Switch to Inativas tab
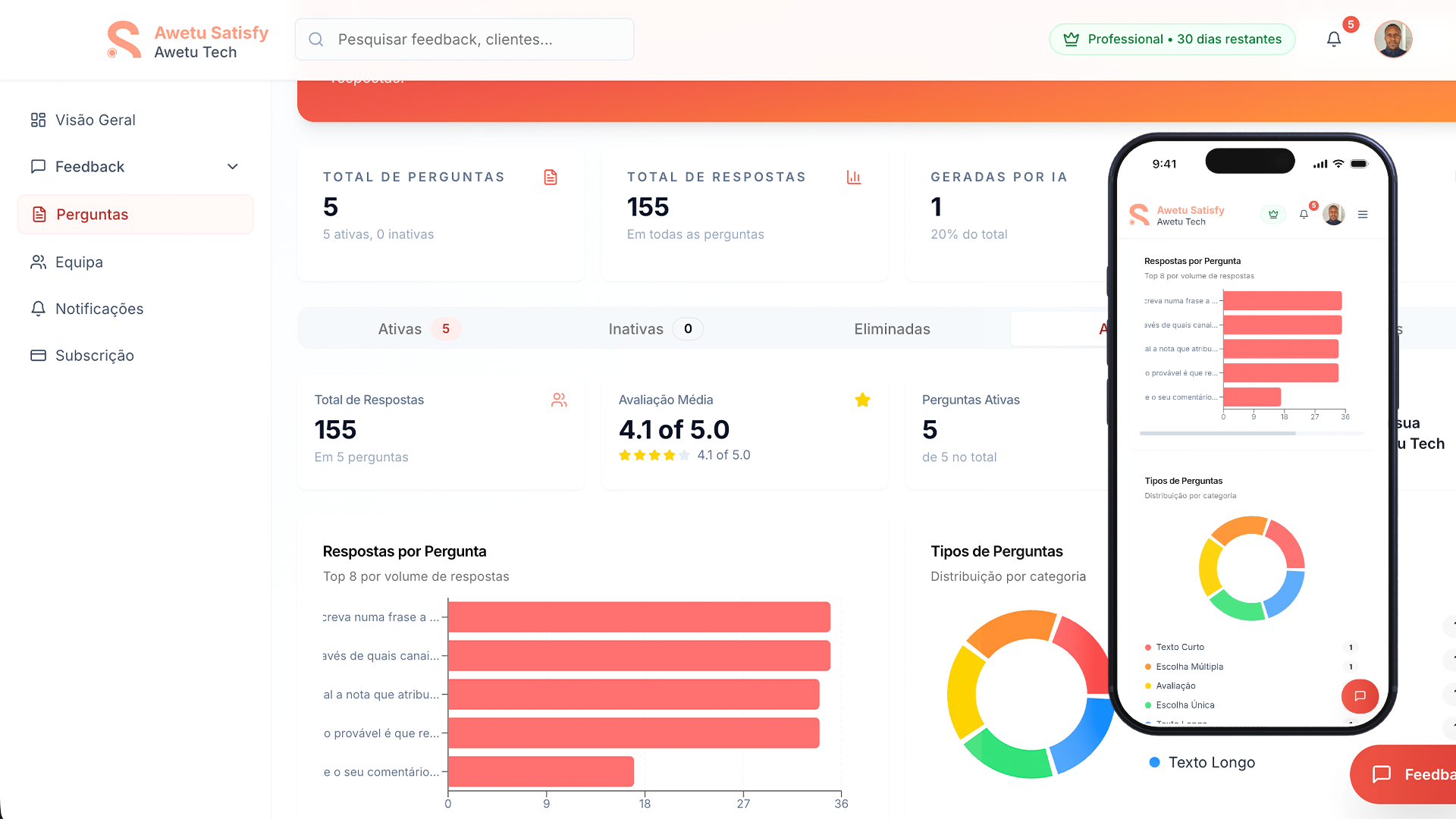The height and width of the screenshot is (819, 1456). click(x=655, y=329)
